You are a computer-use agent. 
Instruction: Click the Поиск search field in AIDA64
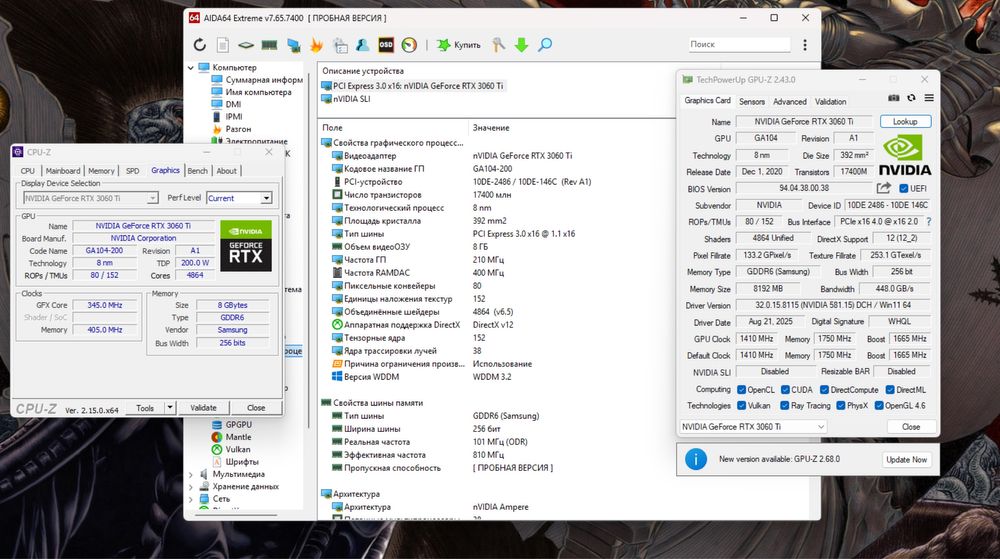(x=739, y=44)
